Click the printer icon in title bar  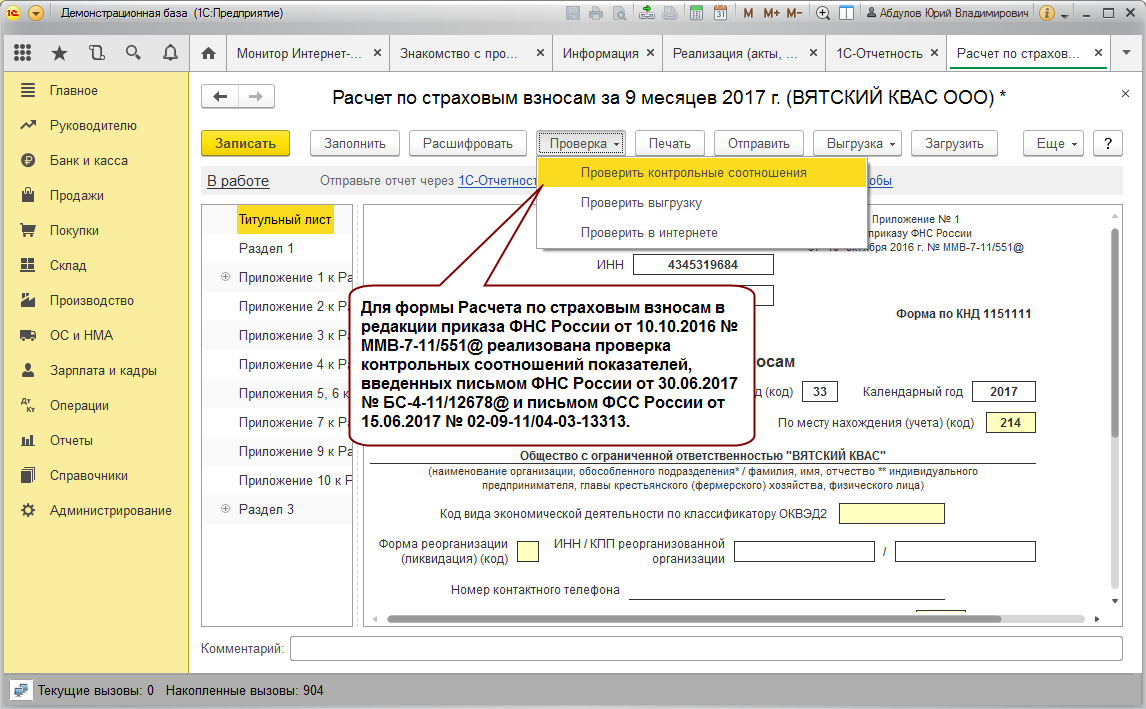click(596, 13)
